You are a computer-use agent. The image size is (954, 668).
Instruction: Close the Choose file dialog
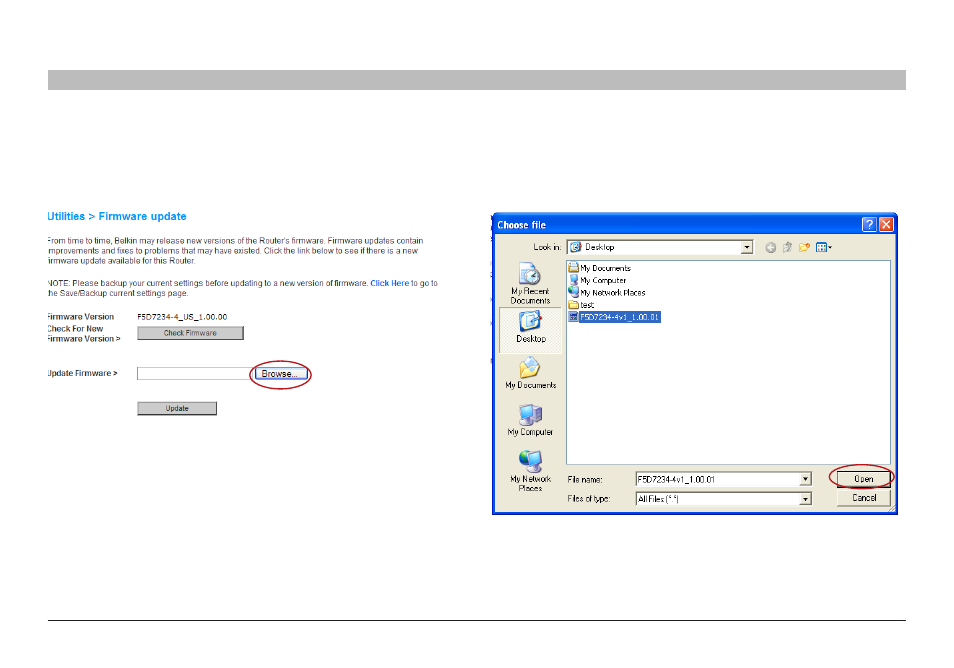coord(886,224)
